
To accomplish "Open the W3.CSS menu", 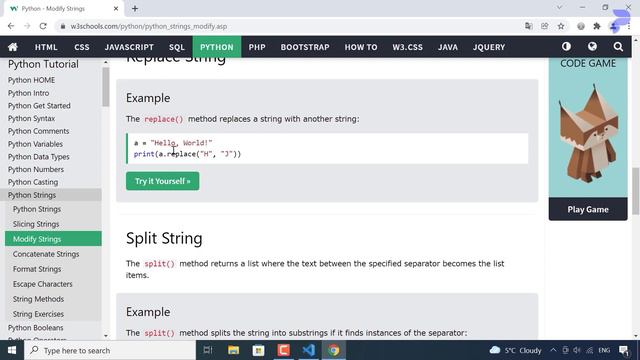I will point(407,47).
